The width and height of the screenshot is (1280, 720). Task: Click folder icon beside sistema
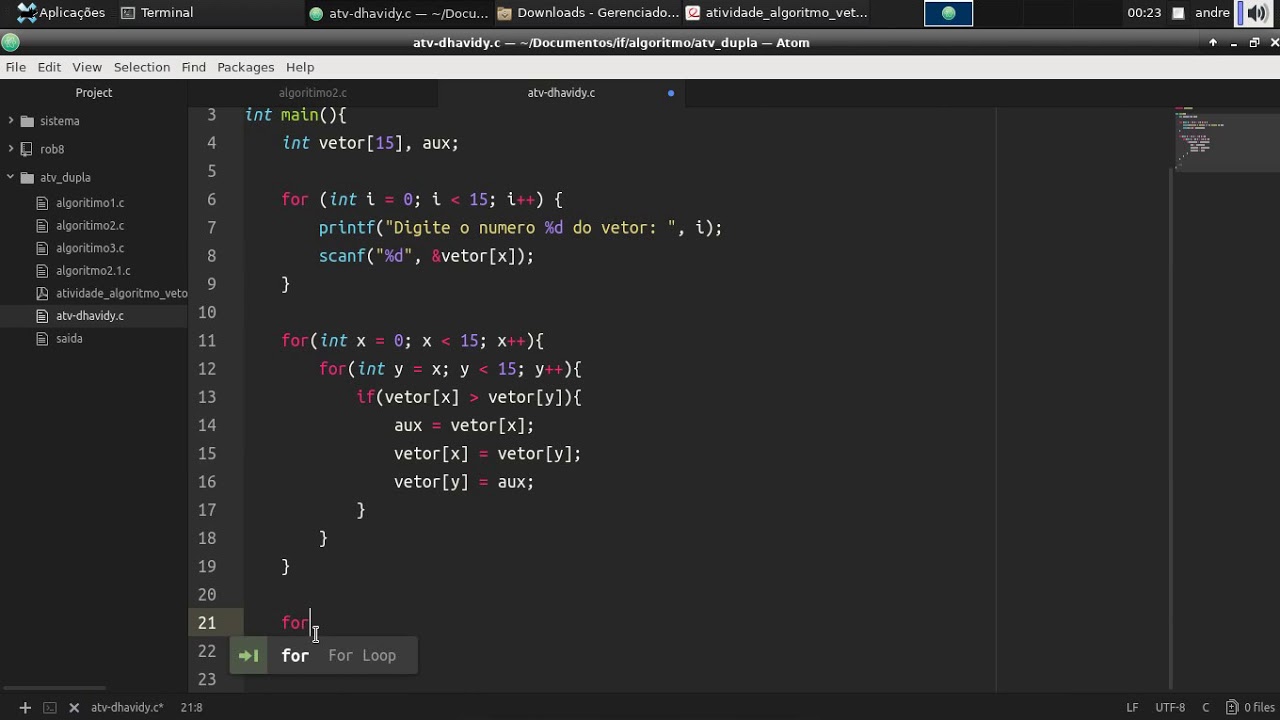pyautogui.click(x=26, y=121)
